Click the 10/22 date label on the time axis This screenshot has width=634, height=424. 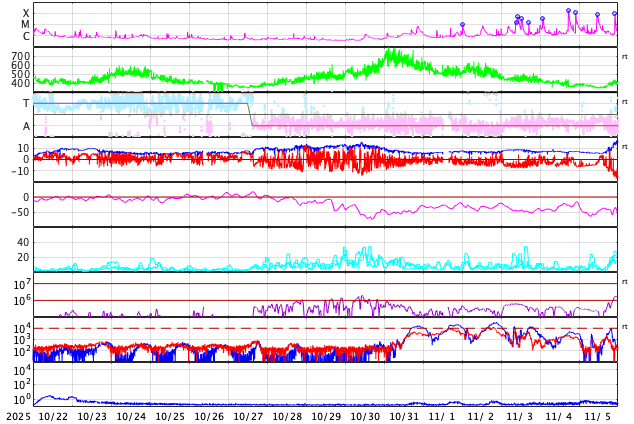point(54,416)
